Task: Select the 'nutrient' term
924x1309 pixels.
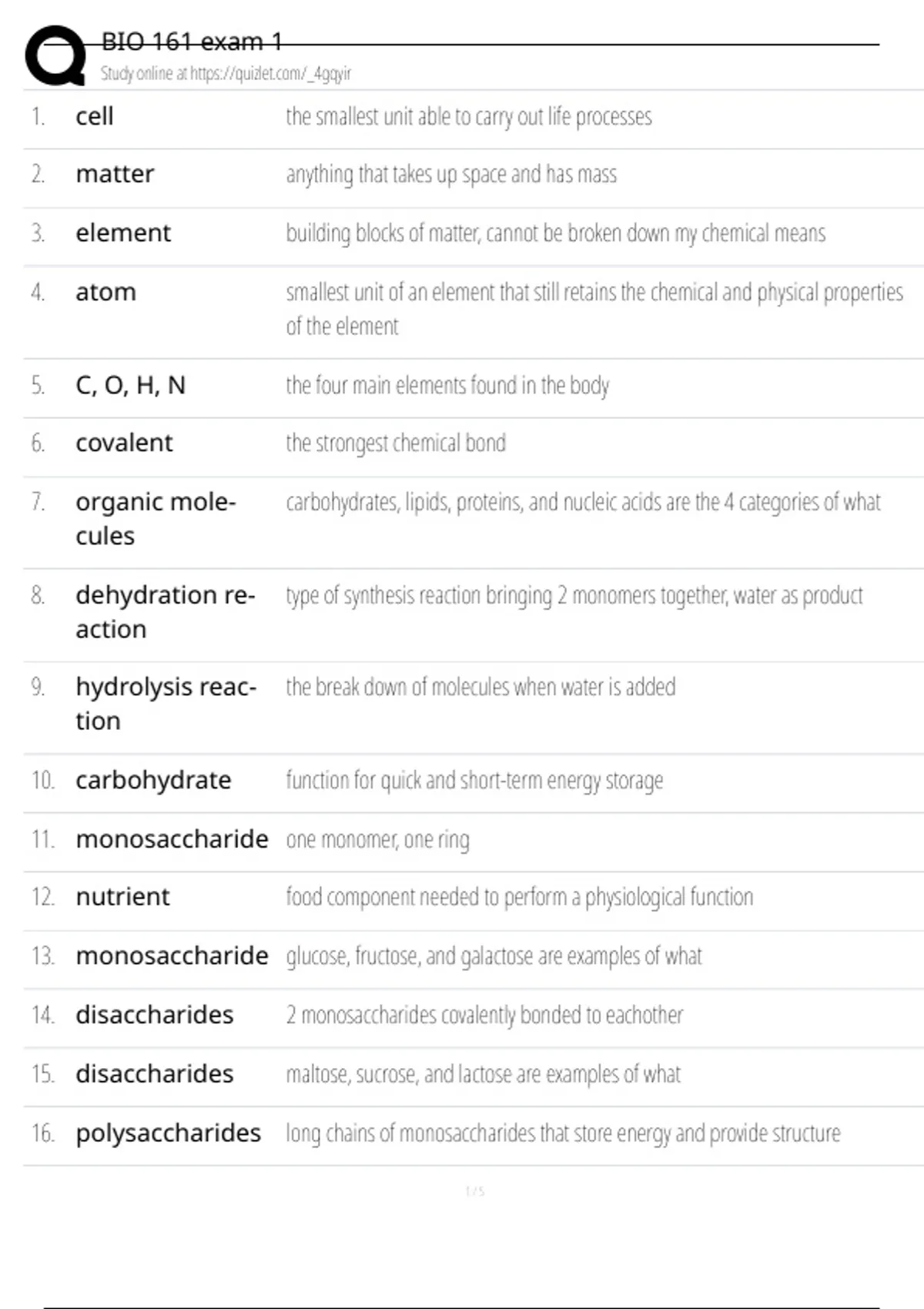Action: coord(122,896)
